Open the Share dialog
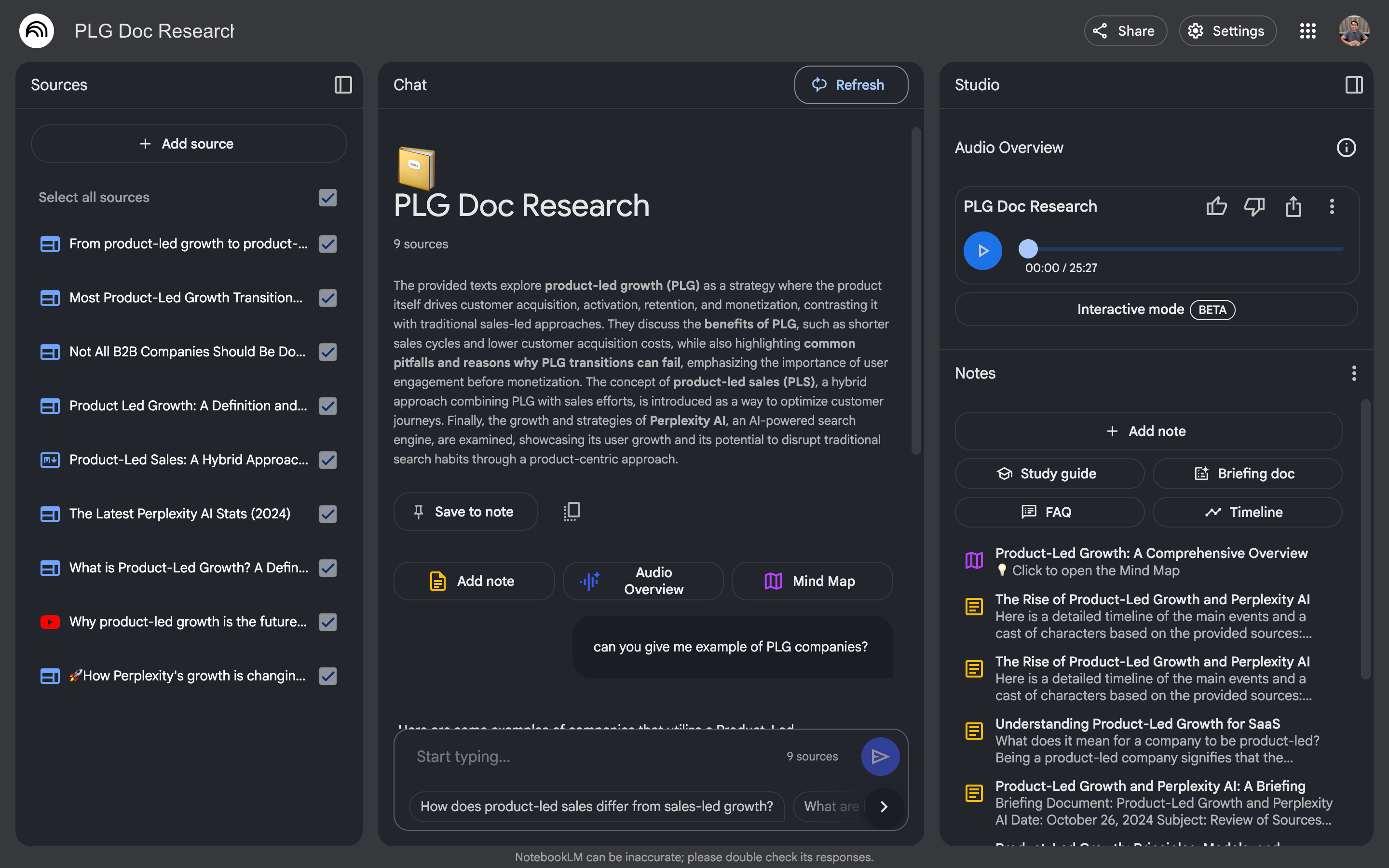Viewport: 1389px width, 868px height. click(x=1124, y=30)
